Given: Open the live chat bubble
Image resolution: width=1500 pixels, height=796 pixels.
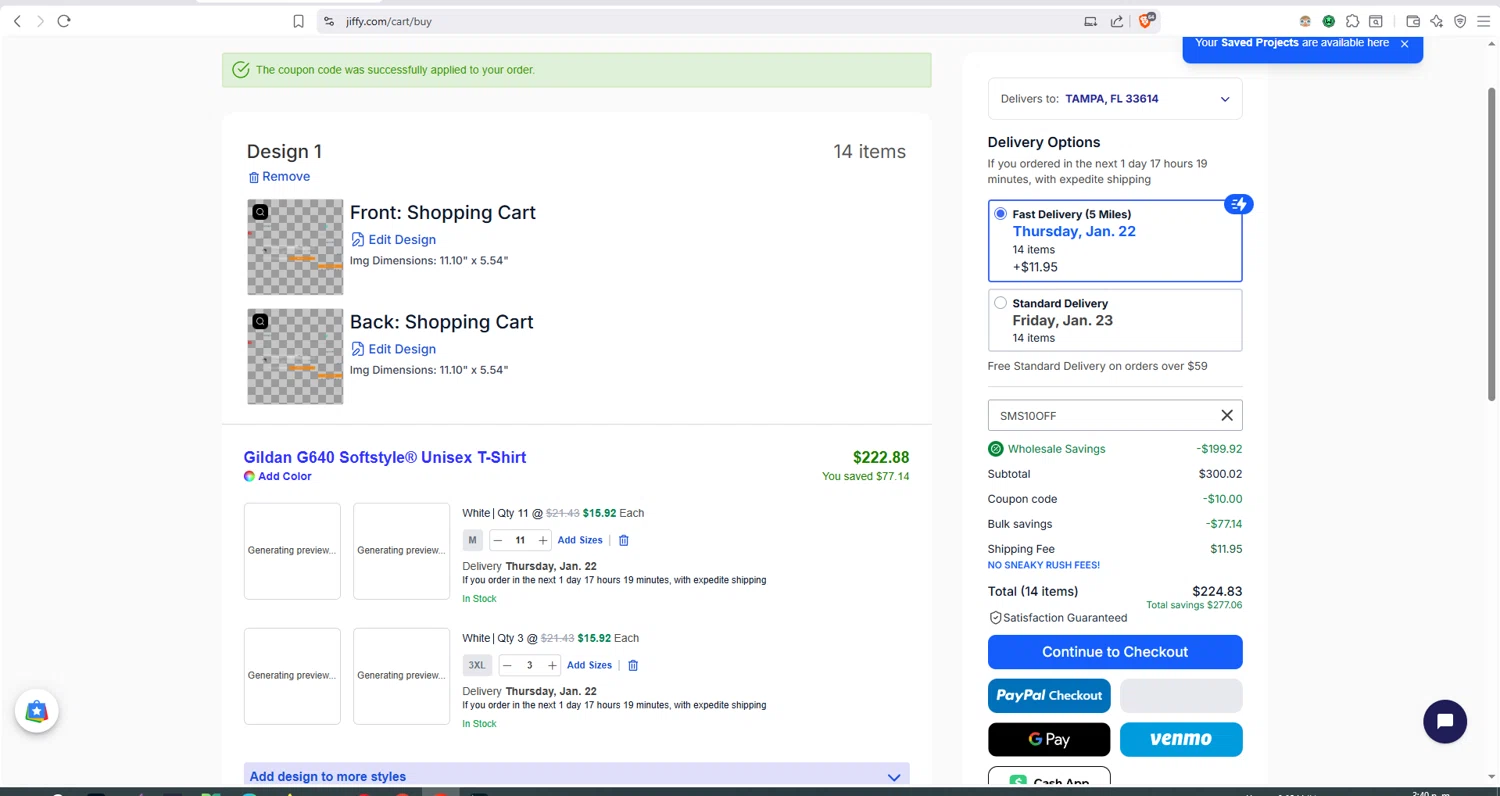Looking at the screenshot, I should (1444, 721).
